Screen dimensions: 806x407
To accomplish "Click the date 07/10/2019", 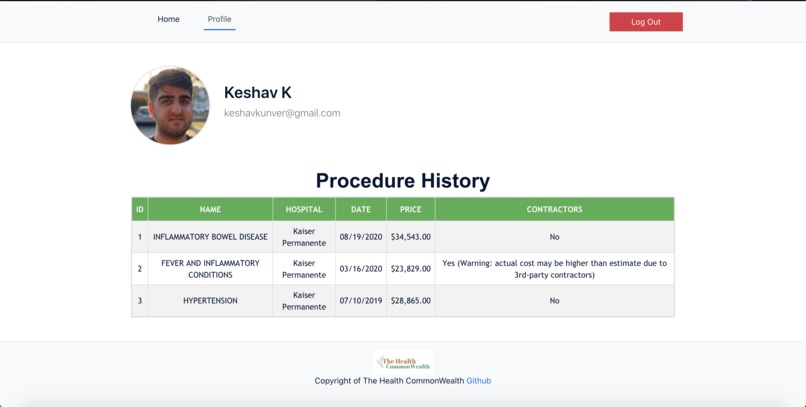I will [x=361, y=301].
